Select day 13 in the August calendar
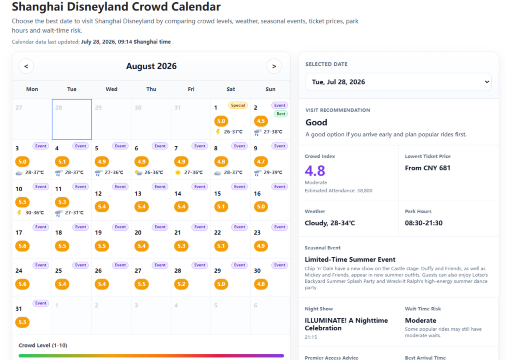506x360 pixels. click(x=151, y=200)
